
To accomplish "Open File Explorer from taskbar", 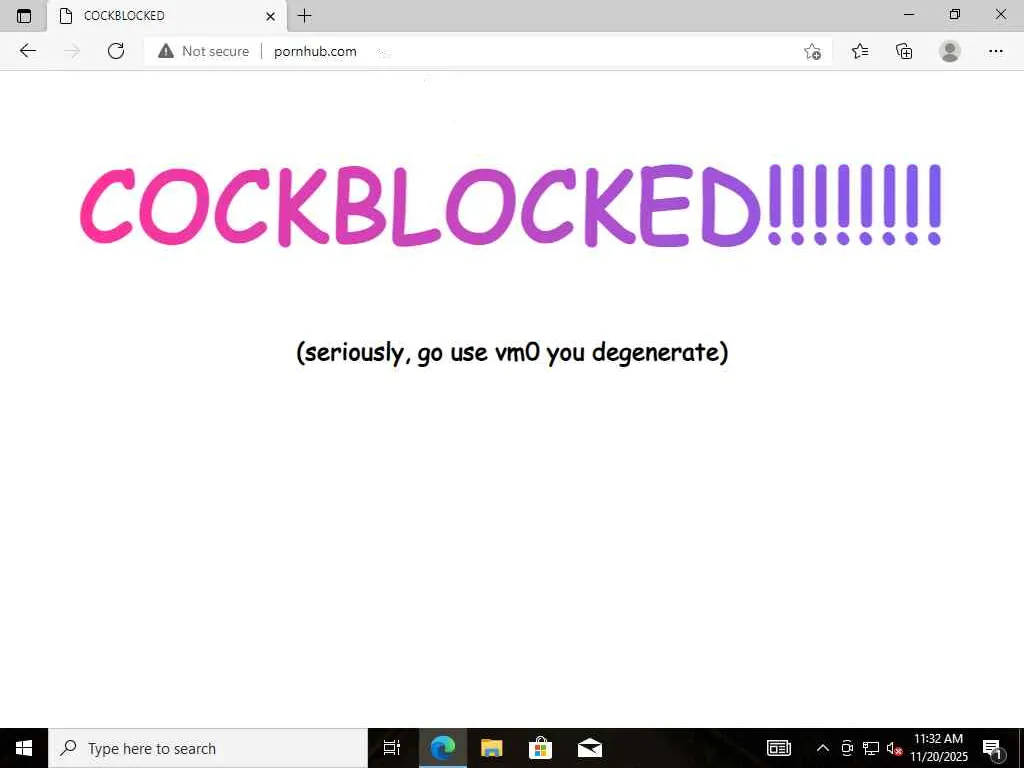I will [x=492, y=748].
